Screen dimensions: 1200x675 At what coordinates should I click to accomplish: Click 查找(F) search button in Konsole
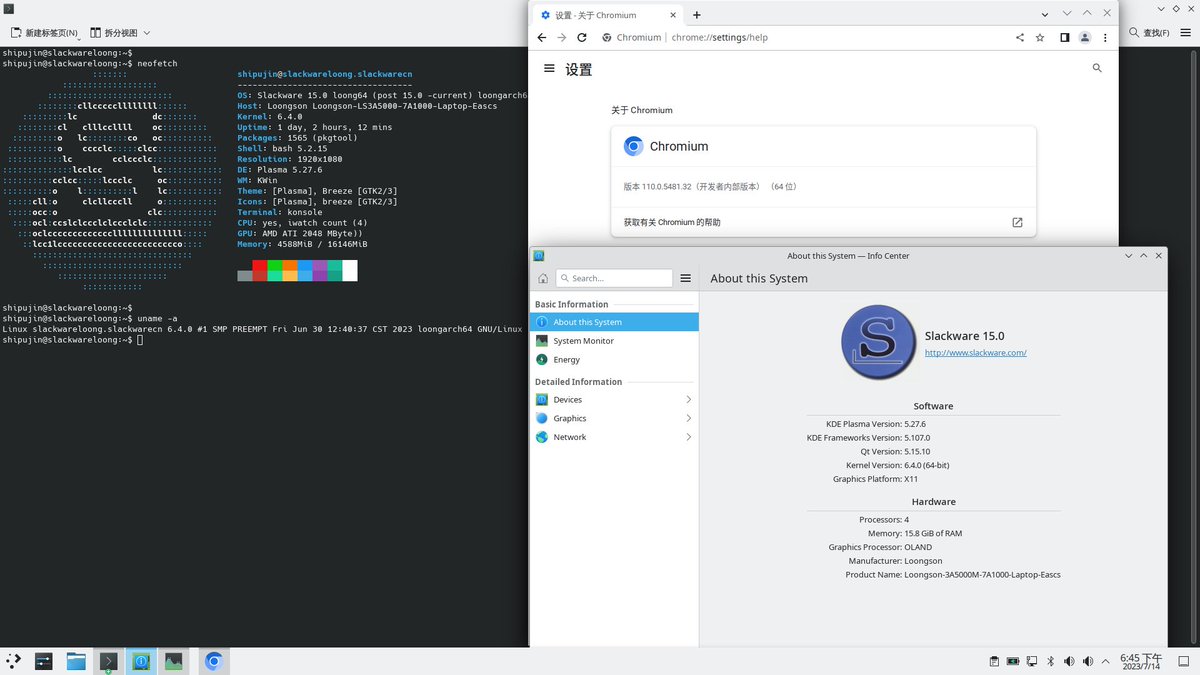point(1150,33)
